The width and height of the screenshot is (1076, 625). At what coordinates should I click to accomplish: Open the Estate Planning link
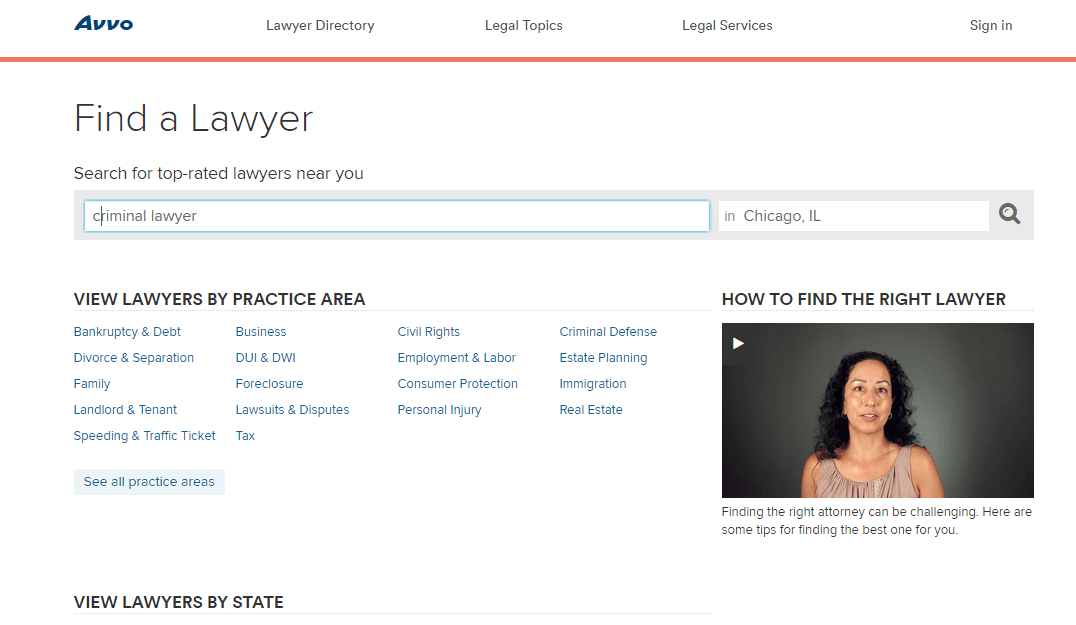(603, 358)
